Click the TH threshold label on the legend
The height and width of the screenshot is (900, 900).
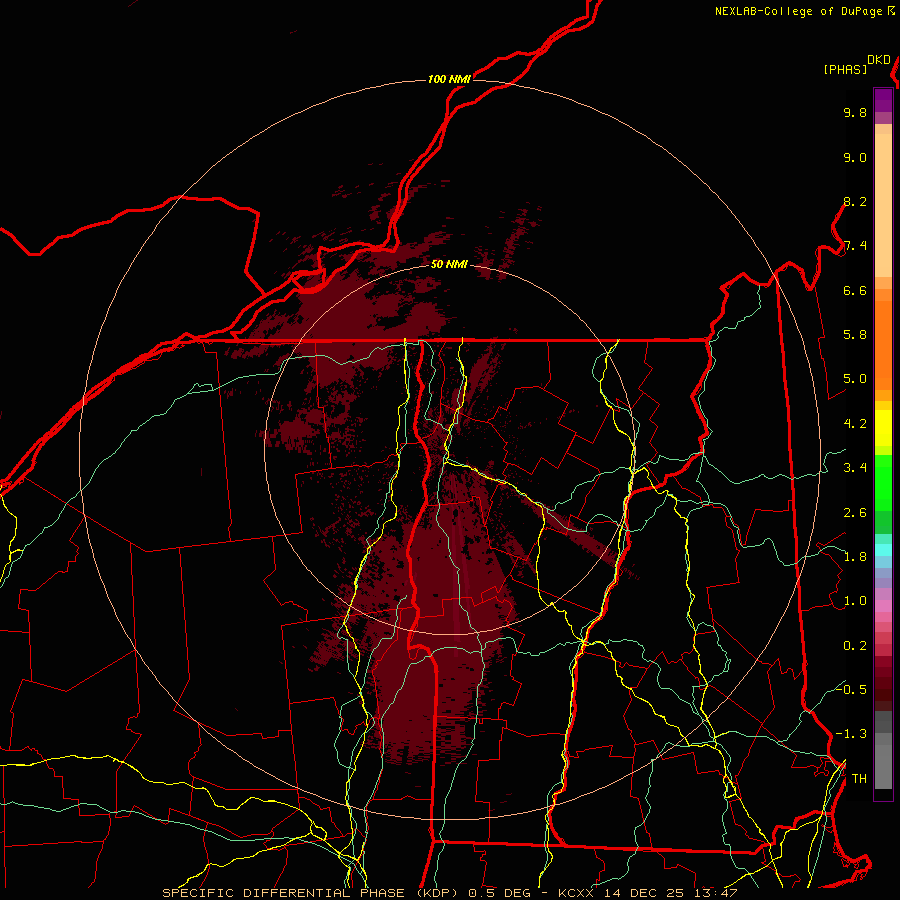[859, 779]
